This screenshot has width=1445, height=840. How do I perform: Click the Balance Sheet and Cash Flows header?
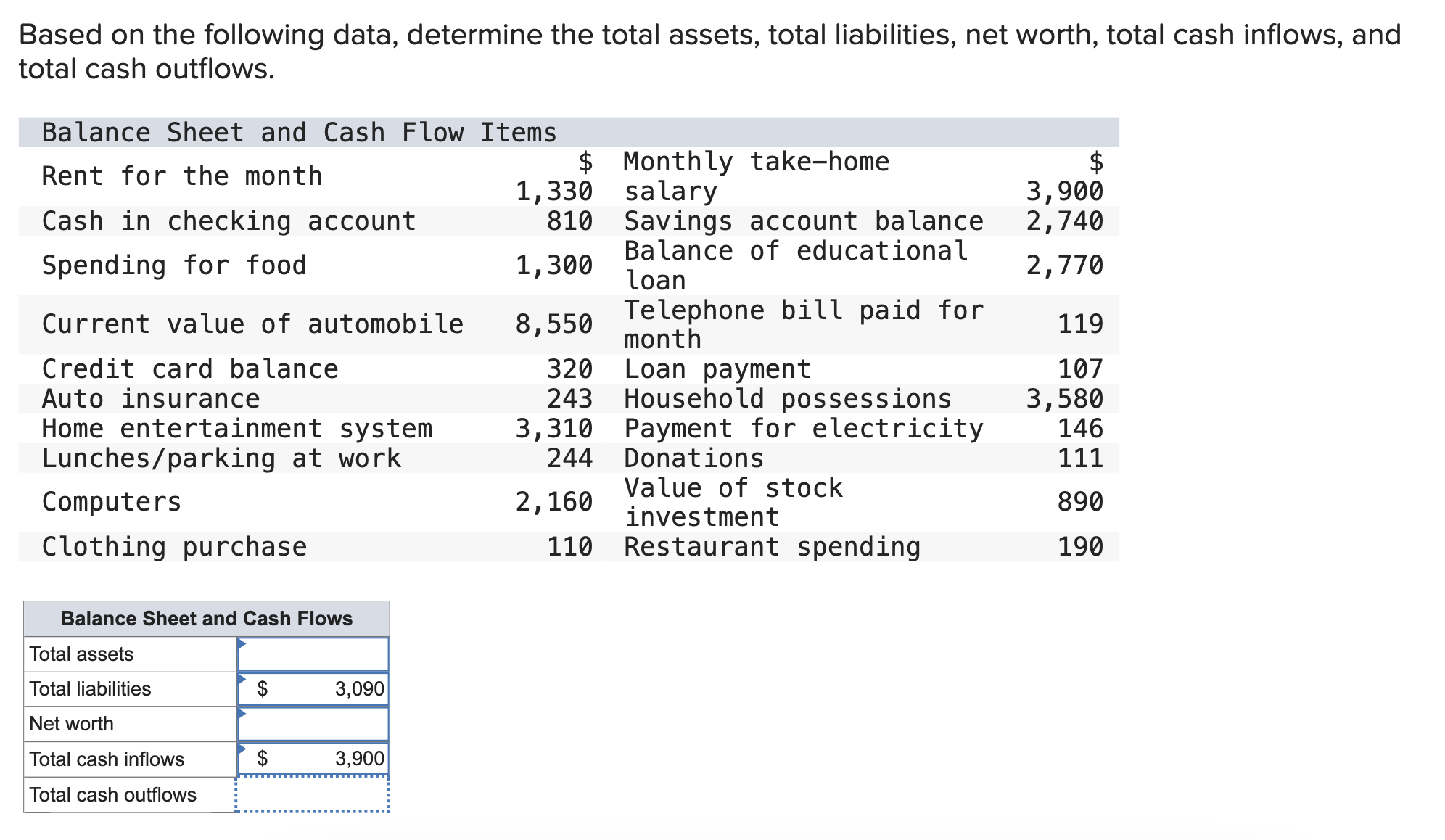(x=207, y=619)
